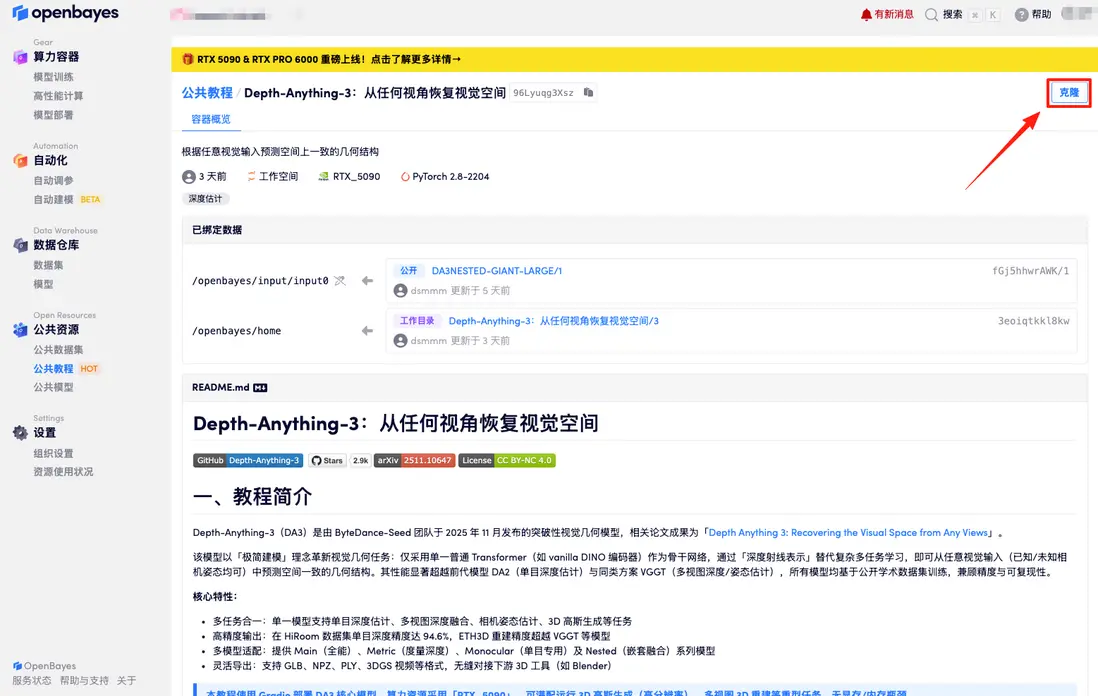Screen dimensions: 1098x696
Task: Click dsmmm avatar updated 3 days ago
Action: point(401,341)
